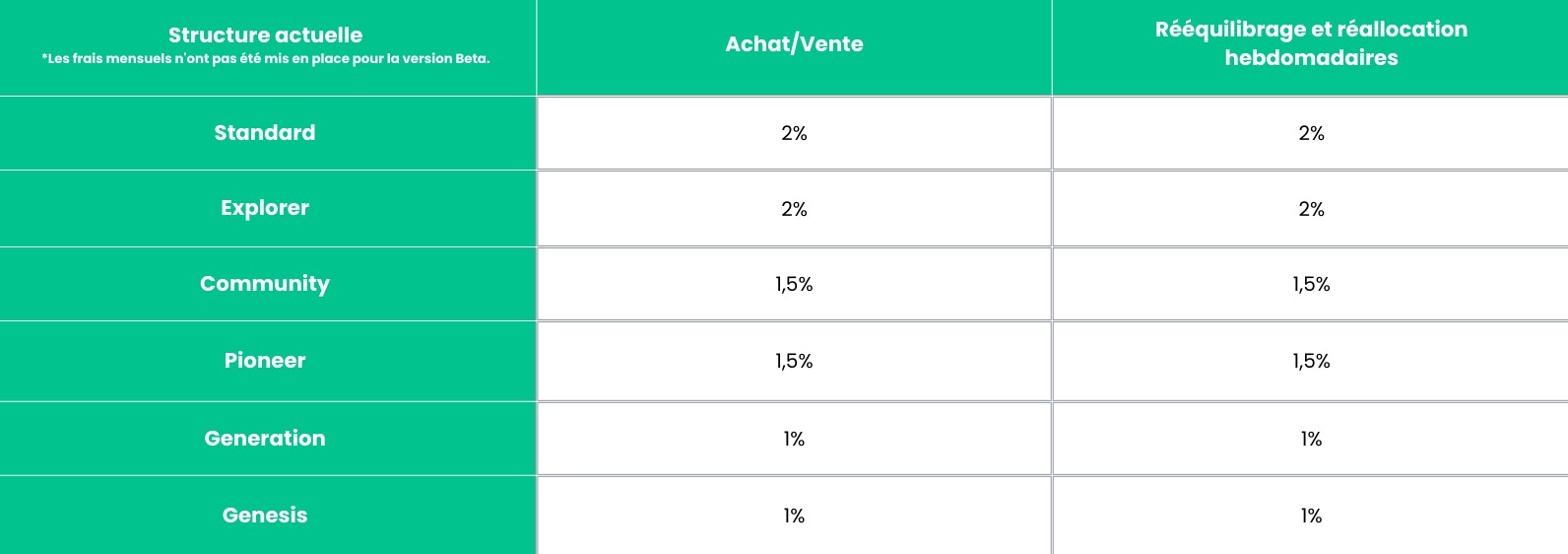Click Pioneer's Achat/Vente 1,5% cell

point(794,362)
